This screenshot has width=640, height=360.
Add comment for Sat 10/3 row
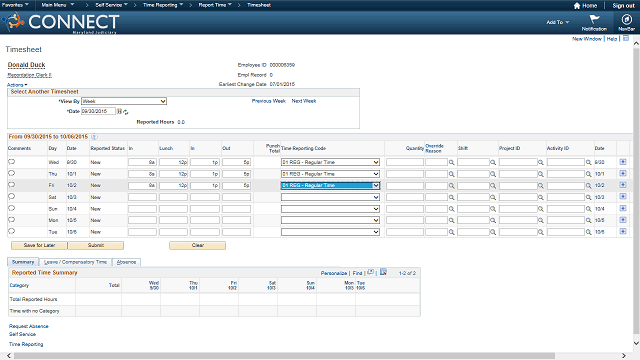pos(11,196)
